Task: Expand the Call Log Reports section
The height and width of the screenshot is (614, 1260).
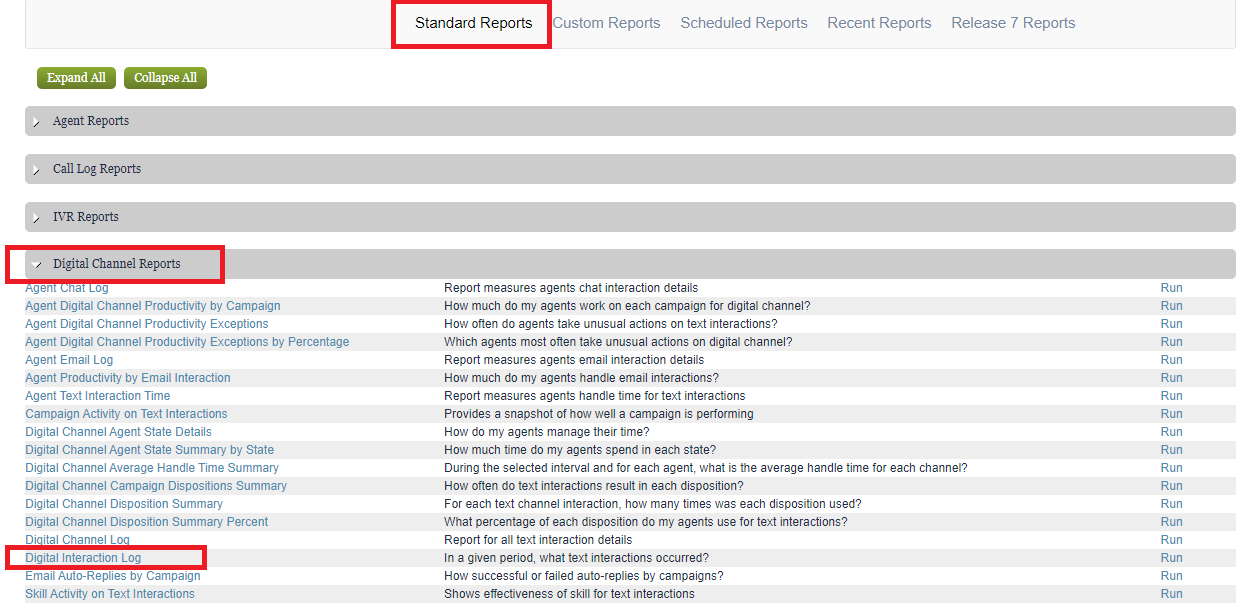Action: click(x=630, y=169)
